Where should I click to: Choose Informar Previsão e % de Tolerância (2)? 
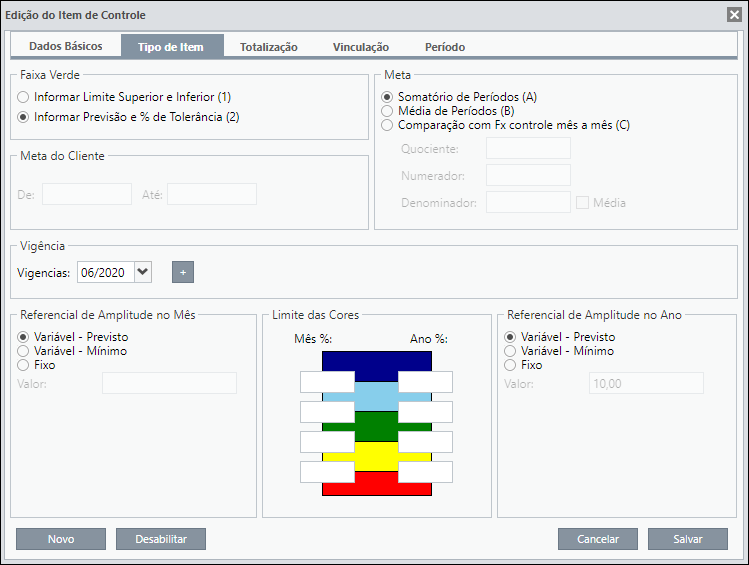click(128, 117)
